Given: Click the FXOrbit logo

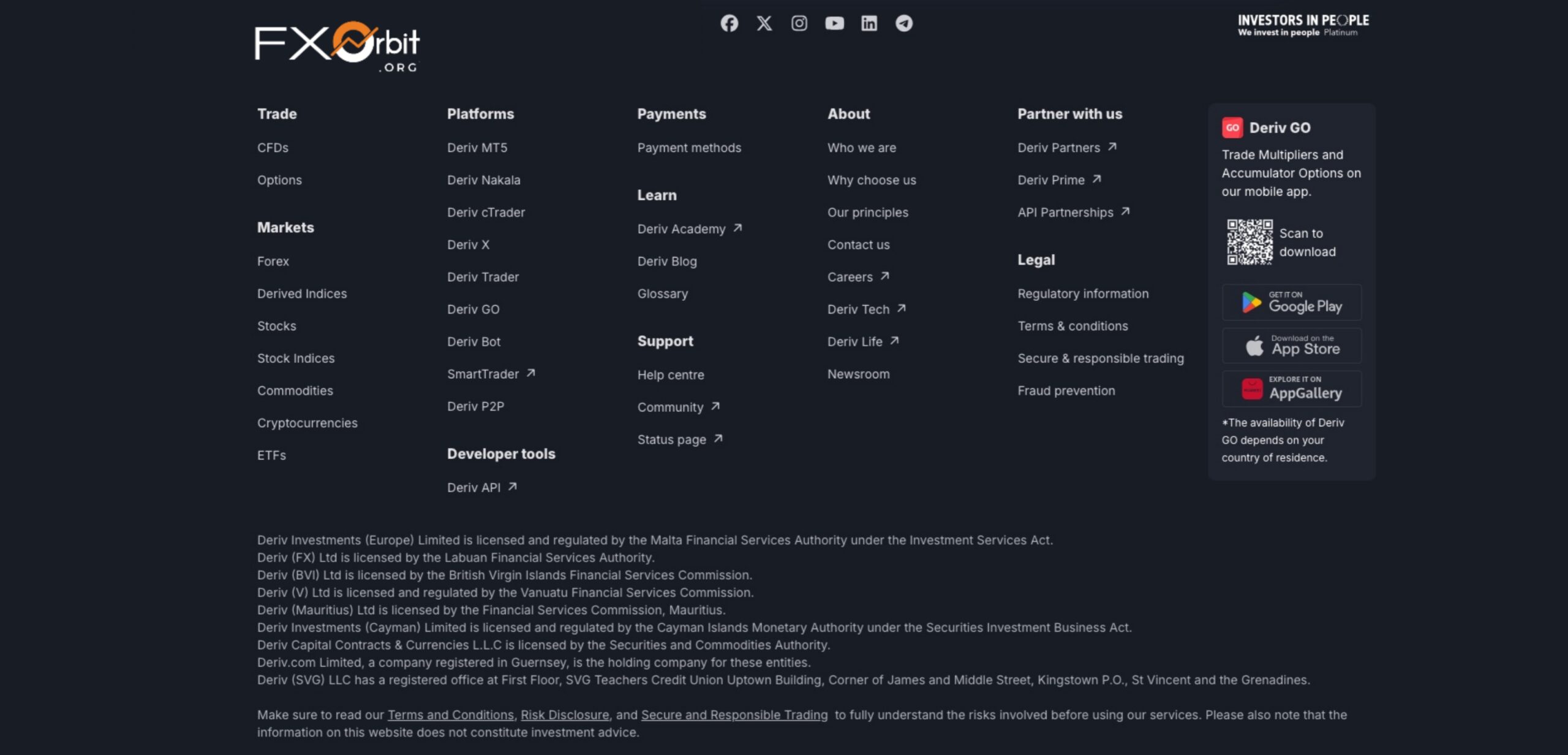Looking at the screenshot, I should [x=337, y=46].
